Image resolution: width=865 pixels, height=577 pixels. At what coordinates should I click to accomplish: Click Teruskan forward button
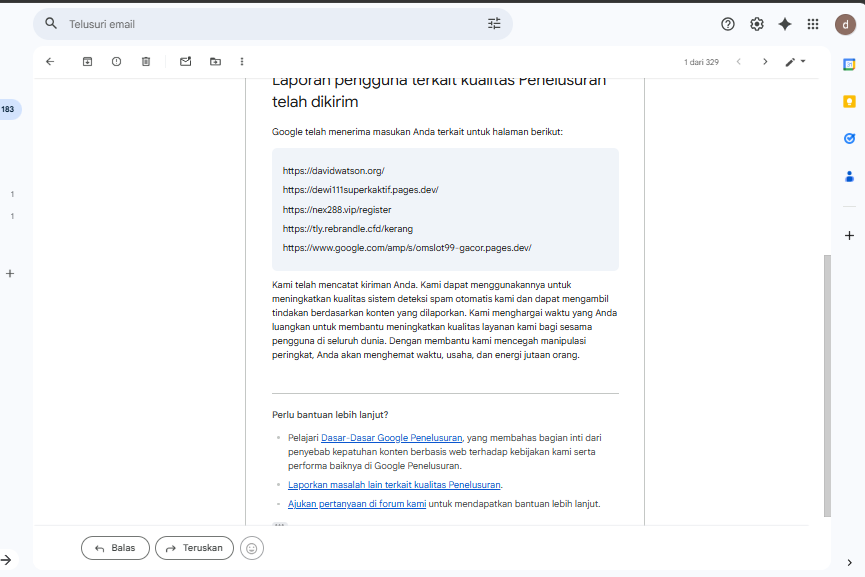(194, 548)
